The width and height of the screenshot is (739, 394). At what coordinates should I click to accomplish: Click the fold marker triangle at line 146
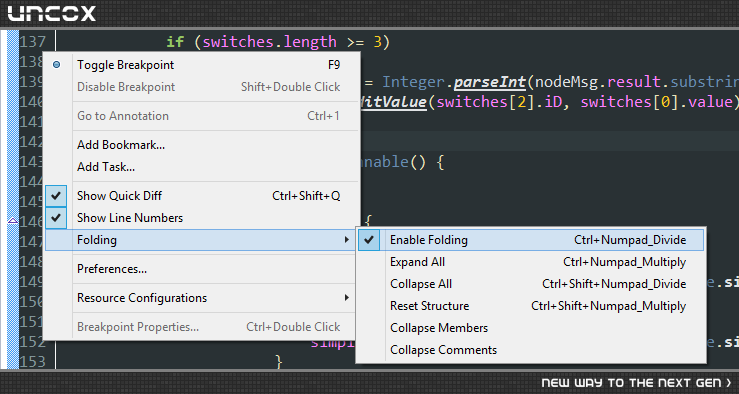click(x=13, y=220)
